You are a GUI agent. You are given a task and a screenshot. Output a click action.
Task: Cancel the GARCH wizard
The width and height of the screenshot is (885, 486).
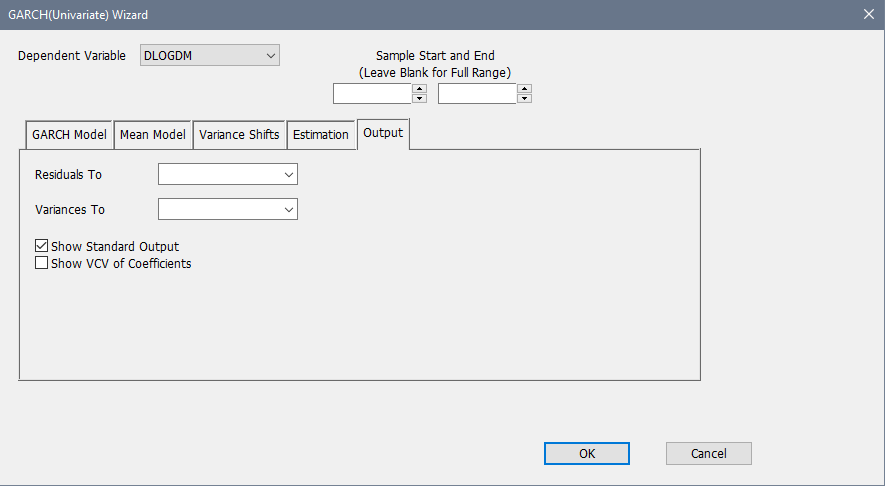pyautogui.click(x=708, y=453)
